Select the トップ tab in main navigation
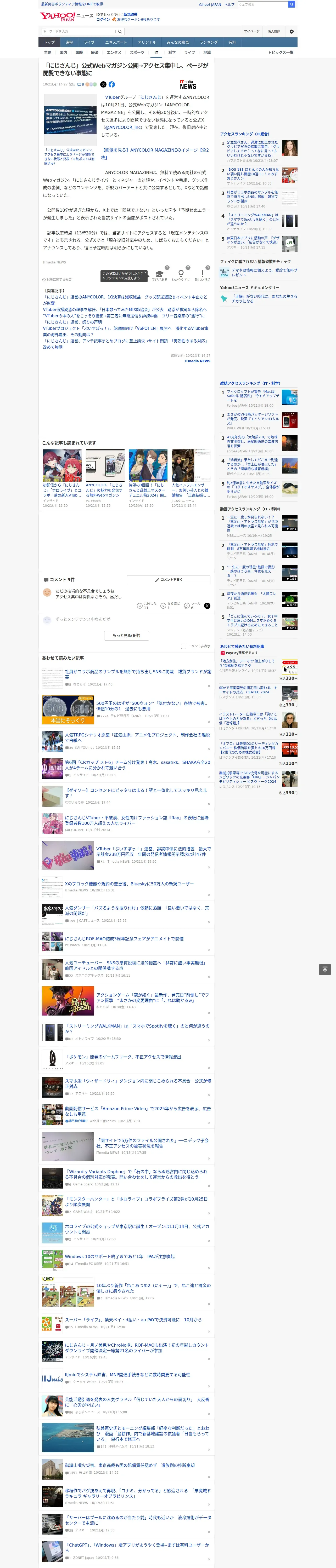 pos(49,42)
